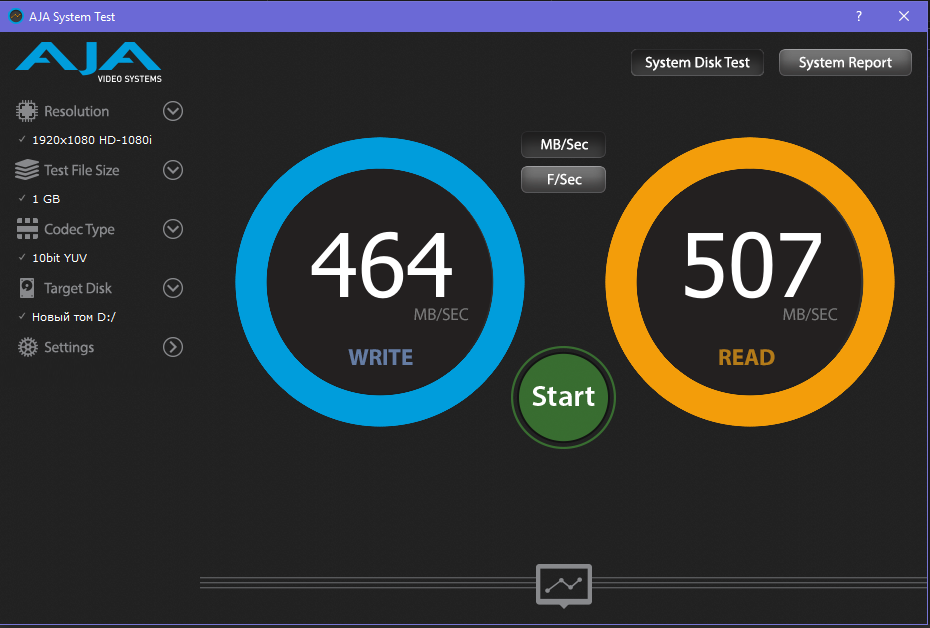Open the graph view icon at bottom
The height and width of the screenshot is (628, 930).
coord(563,585)
